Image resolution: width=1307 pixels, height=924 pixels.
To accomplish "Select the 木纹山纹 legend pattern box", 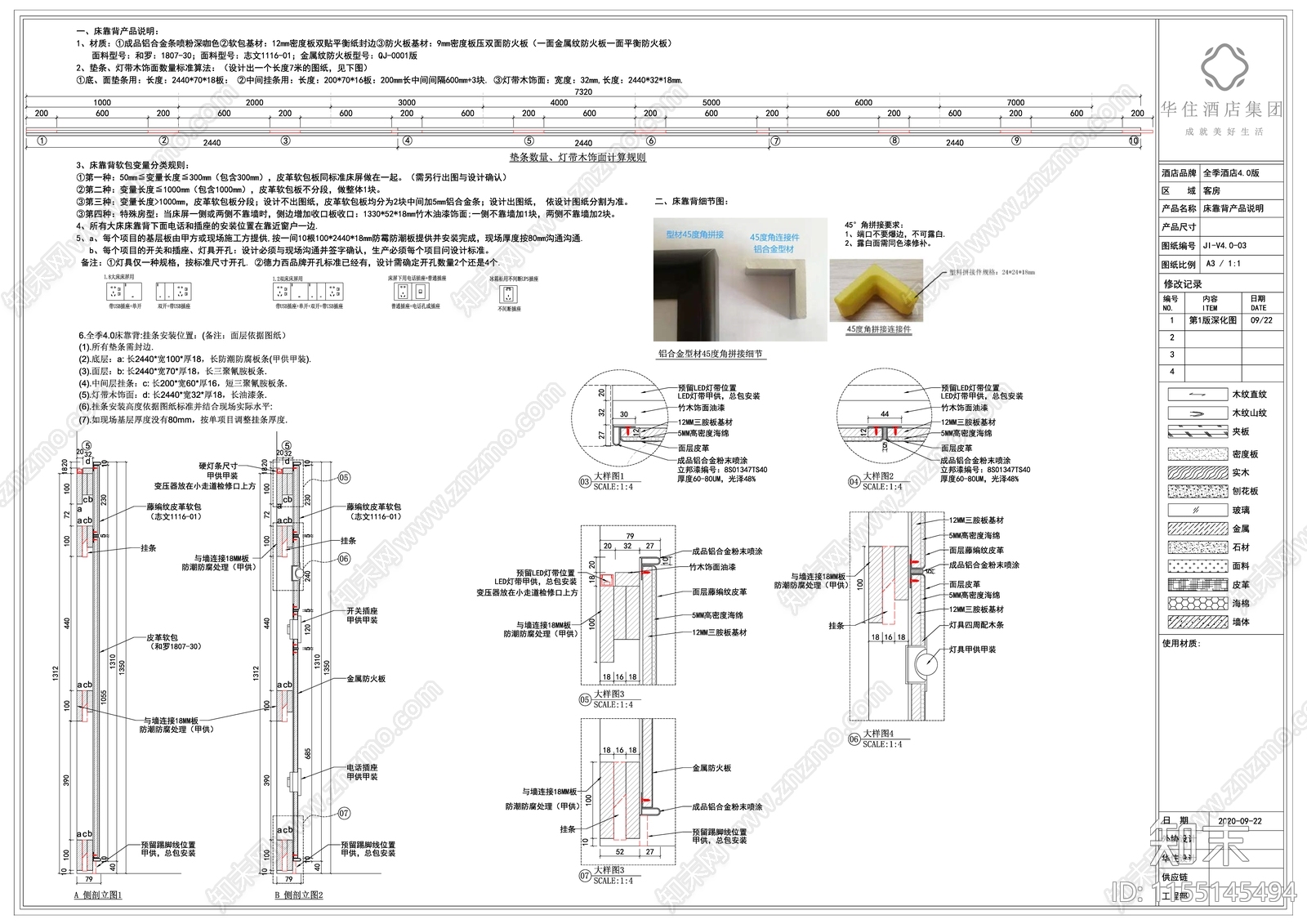I will pyautogui.click(x=1198, y=413).
